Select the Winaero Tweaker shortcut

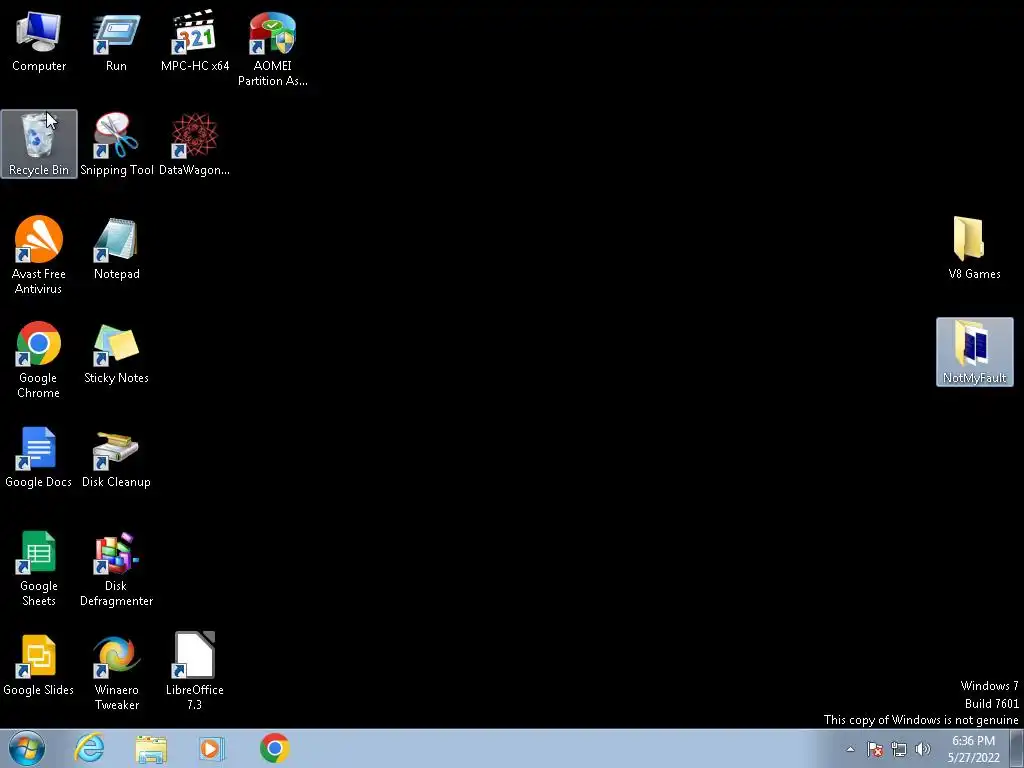(116, 671)
